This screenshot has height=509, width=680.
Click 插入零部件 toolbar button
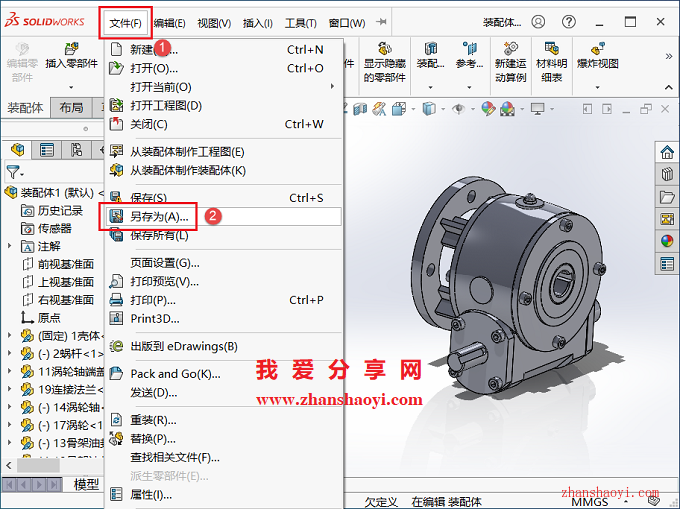coord(72,55)
